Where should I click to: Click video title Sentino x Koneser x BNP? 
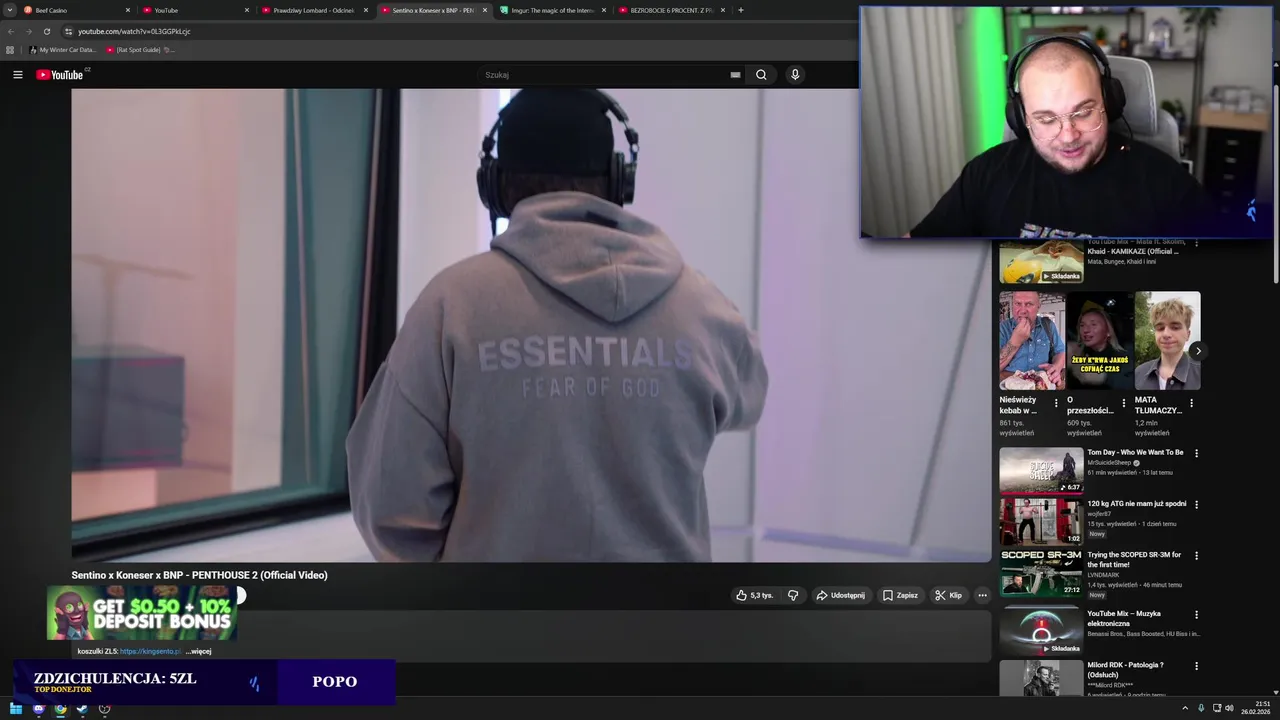click(x=199, y=575)
